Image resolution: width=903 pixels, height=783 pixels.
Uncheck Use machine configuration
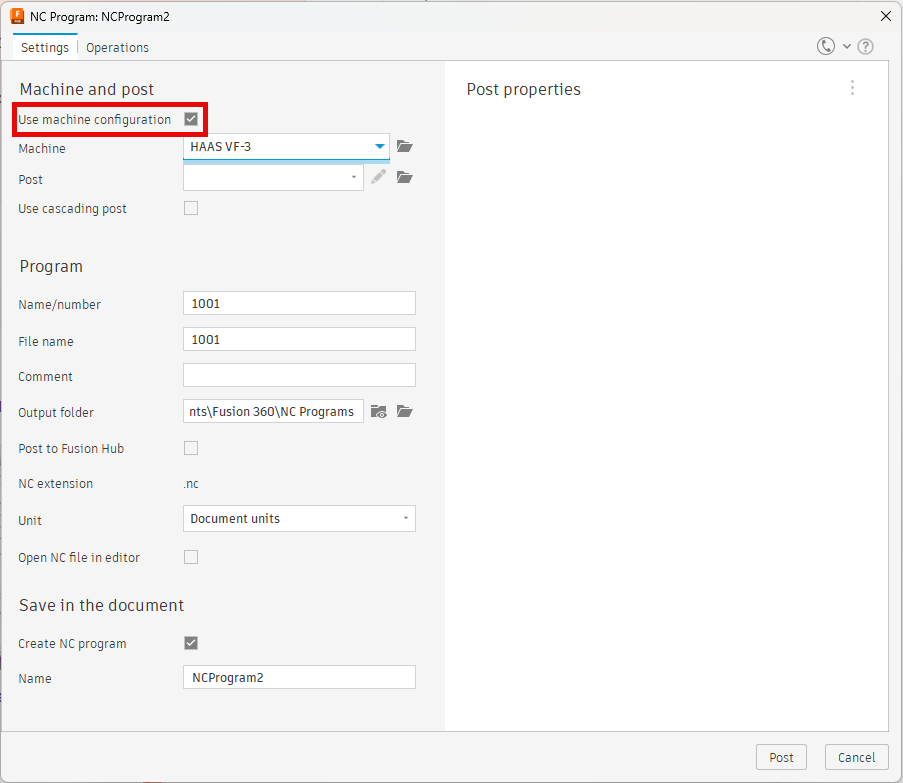pos(191,119)
